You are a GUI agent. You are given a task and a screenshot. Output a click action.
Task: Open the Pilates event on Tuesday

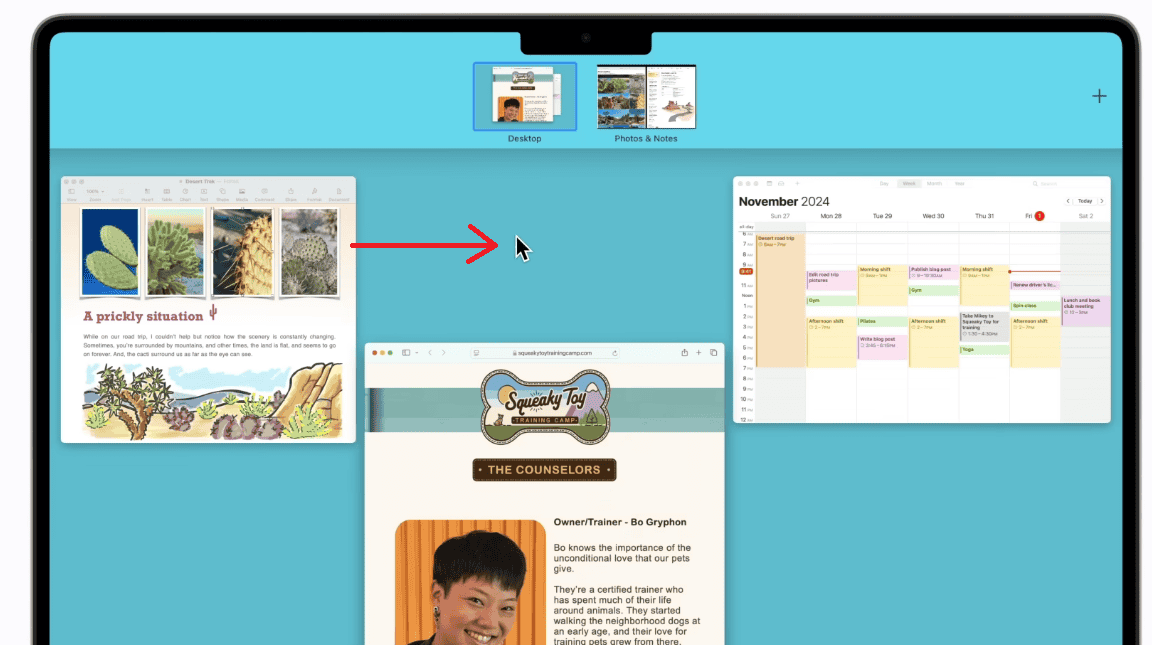point(882,322)
